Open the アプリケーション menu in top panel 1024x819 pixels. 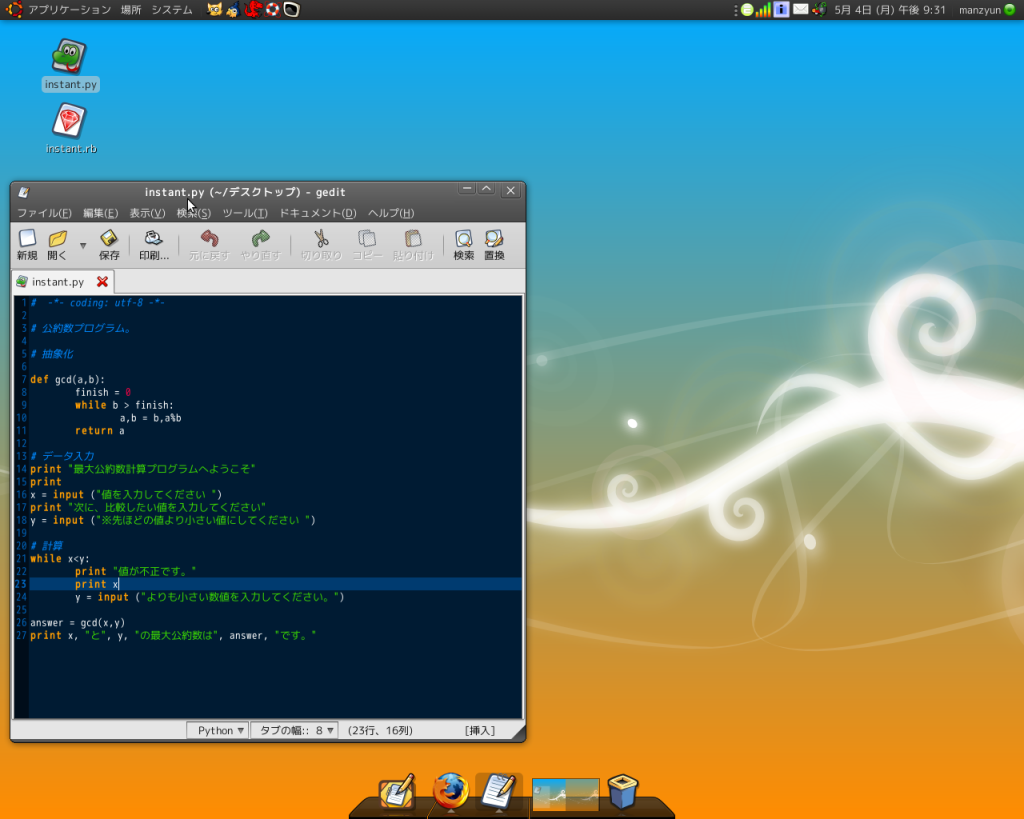click(69, 10)
